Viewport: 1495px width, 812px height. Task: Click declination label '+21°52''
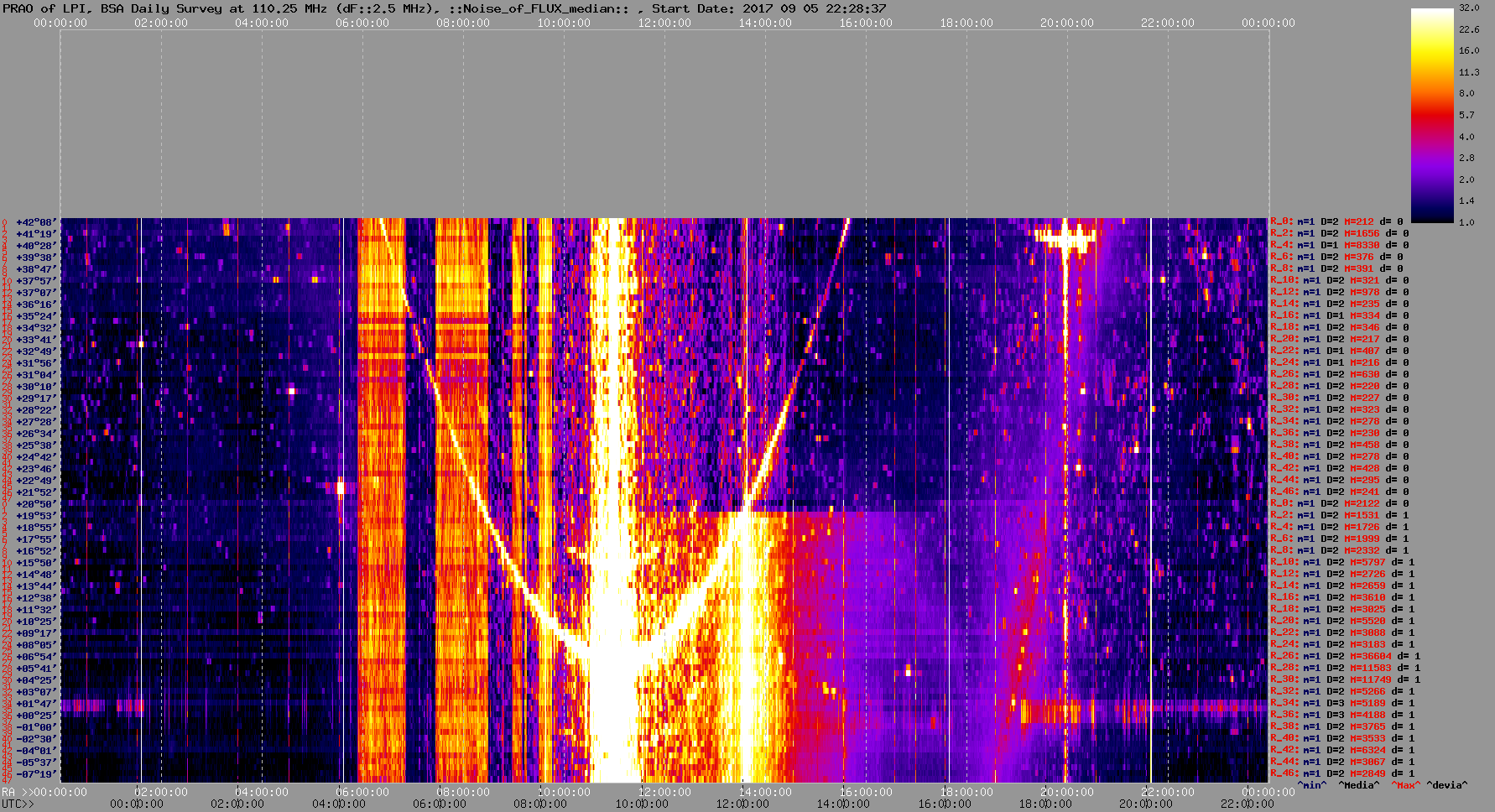coord(36,492)
